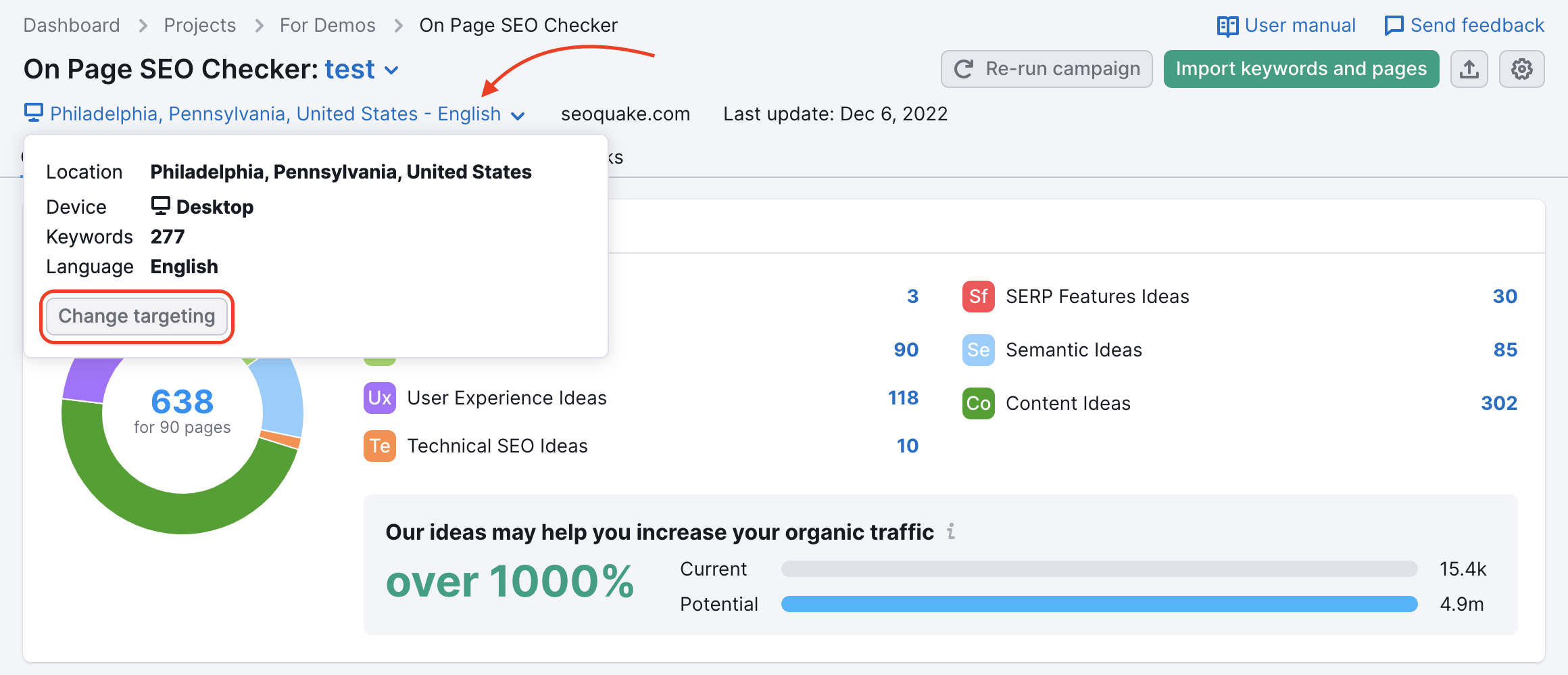This screenshot has height=675, width=1568.
Task: Open the For Demos project breadcrumb
Action: pos(327,25)
